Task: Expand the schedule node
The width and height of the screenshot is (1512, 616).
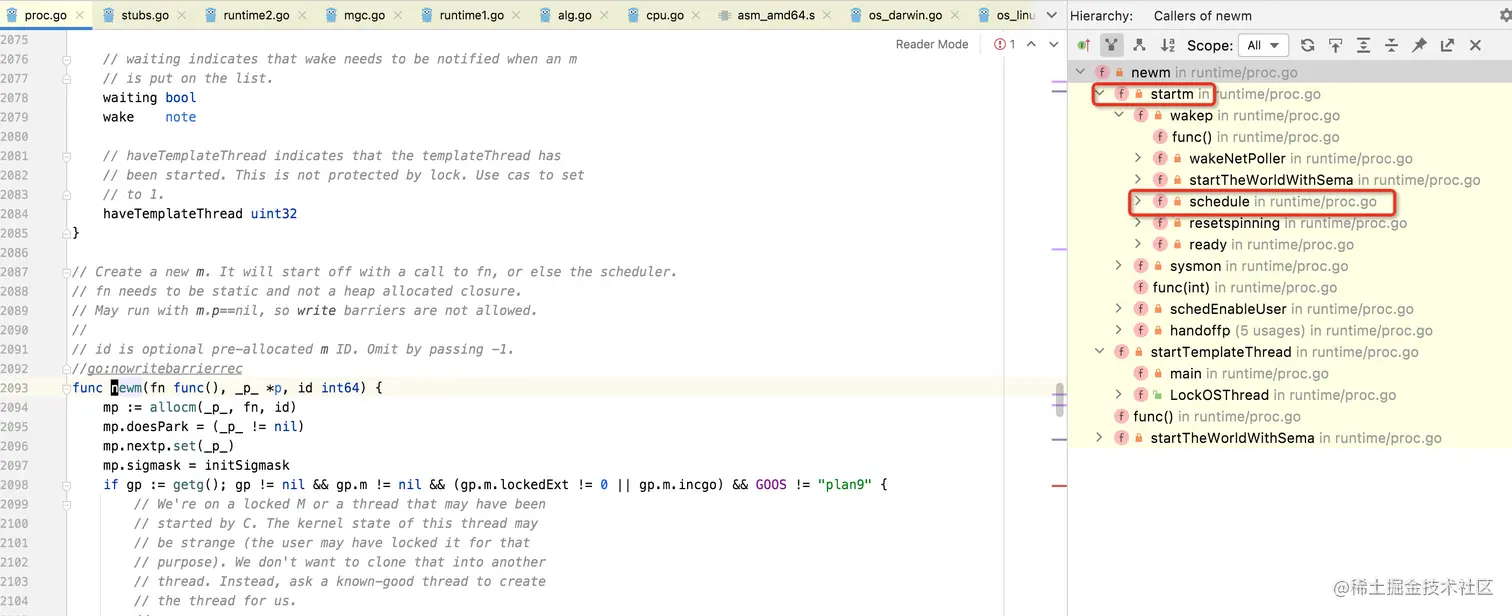Action: coord(1138,202)
